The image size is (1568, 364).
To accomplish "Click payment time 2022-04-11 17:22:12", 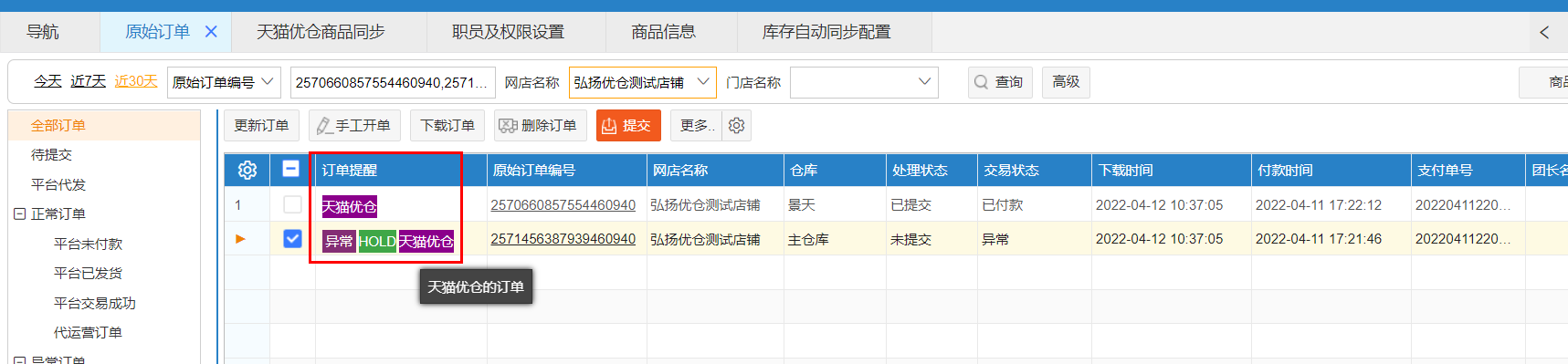I will (1319, 205).
